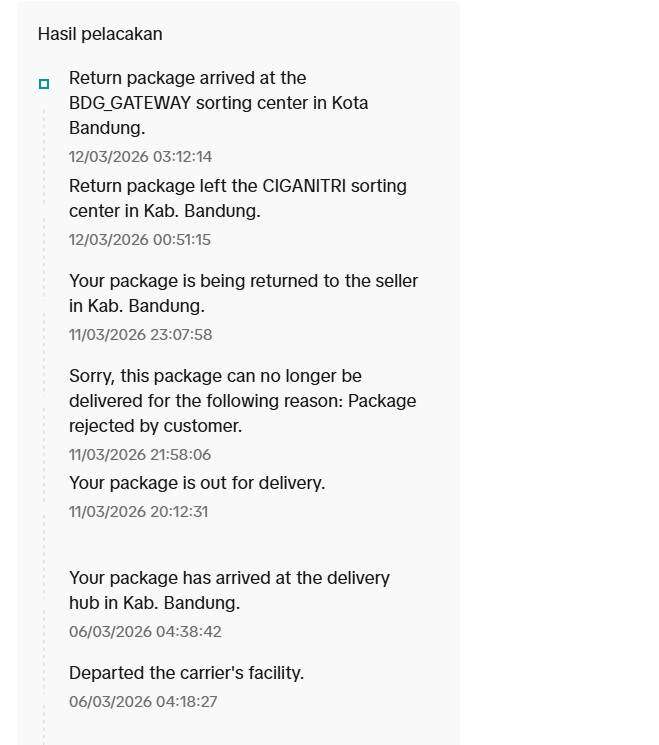Click the 'Hasil pelacakan' heading
Viewport: 659px width, 745px height.
tap(100, 34)
